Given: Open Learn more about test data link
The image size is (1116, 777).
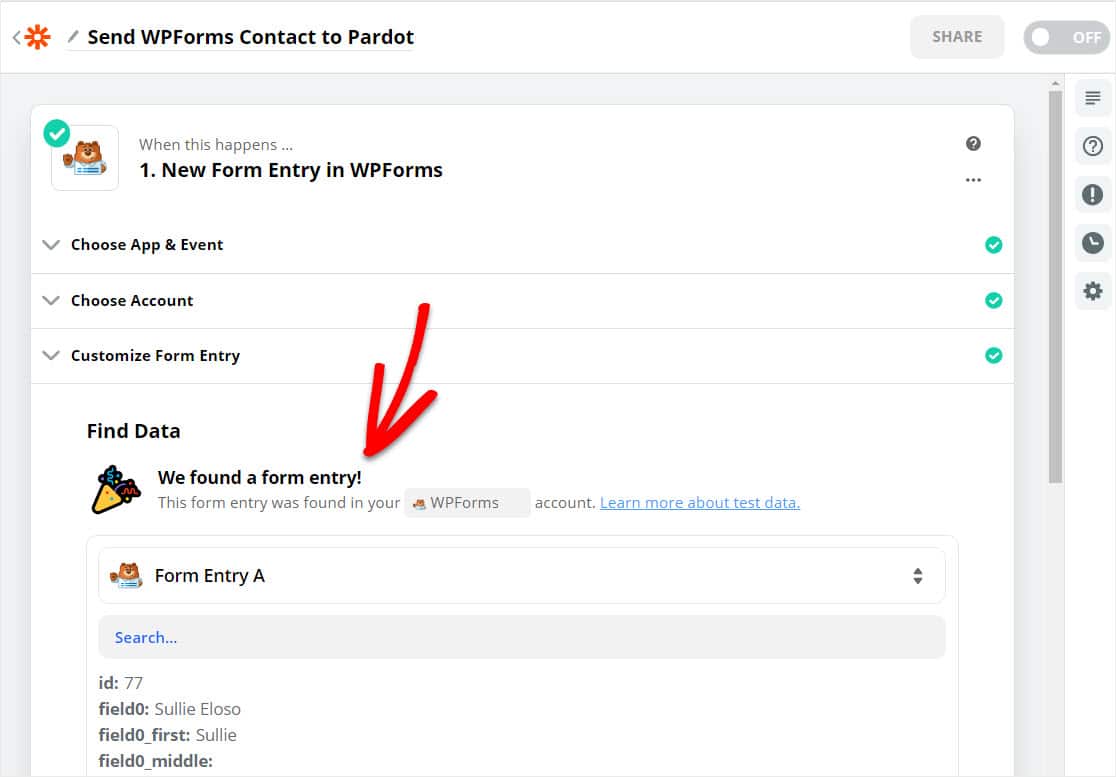Looking at the screenshot, I should coord(699,503).
